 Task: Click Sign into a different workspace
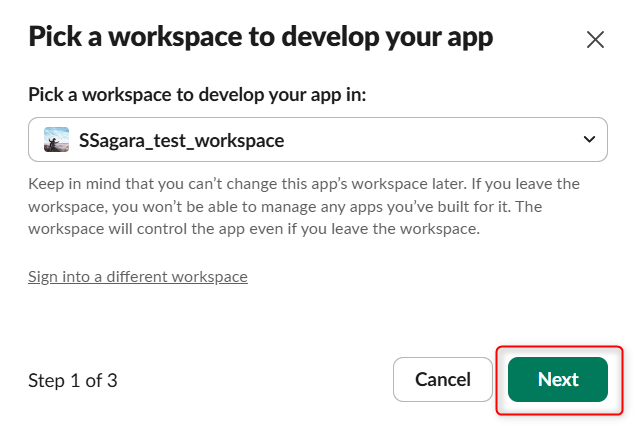pyautogui.click(x=138, y=276)
